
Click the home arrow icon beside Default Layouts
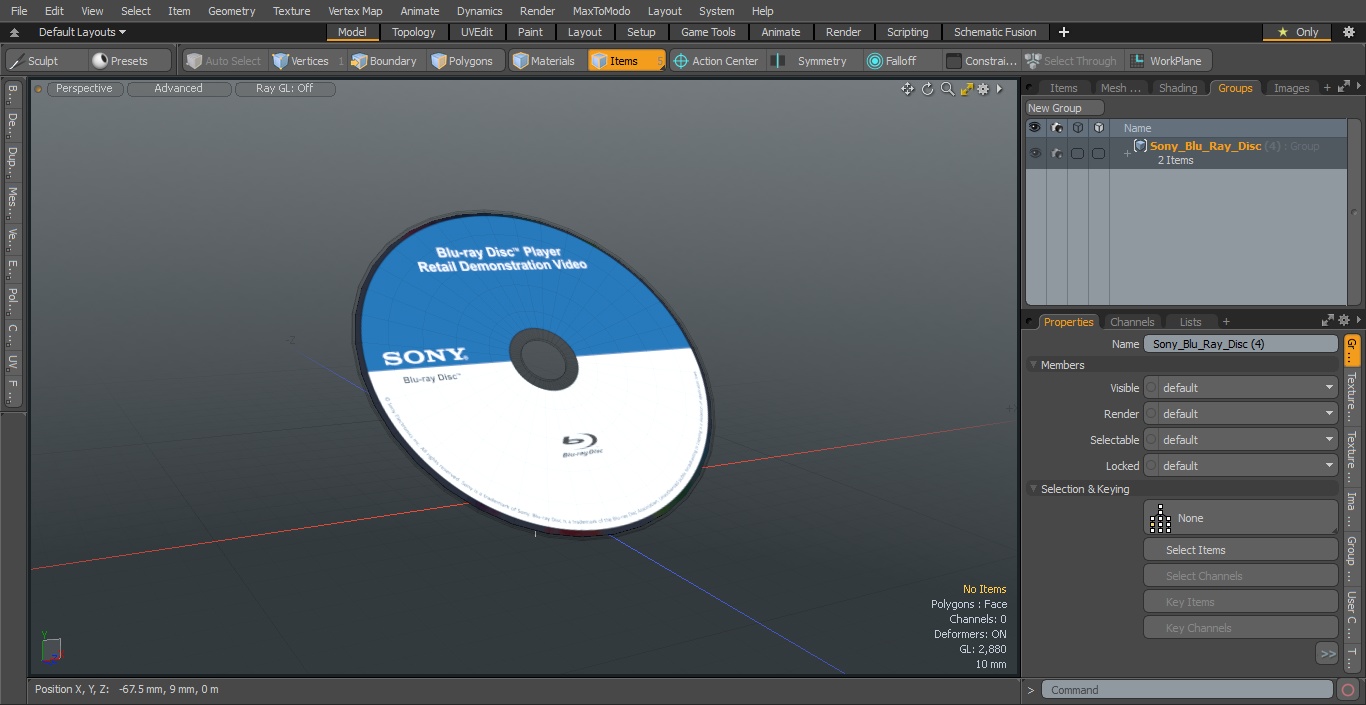(x=14, y=32)
